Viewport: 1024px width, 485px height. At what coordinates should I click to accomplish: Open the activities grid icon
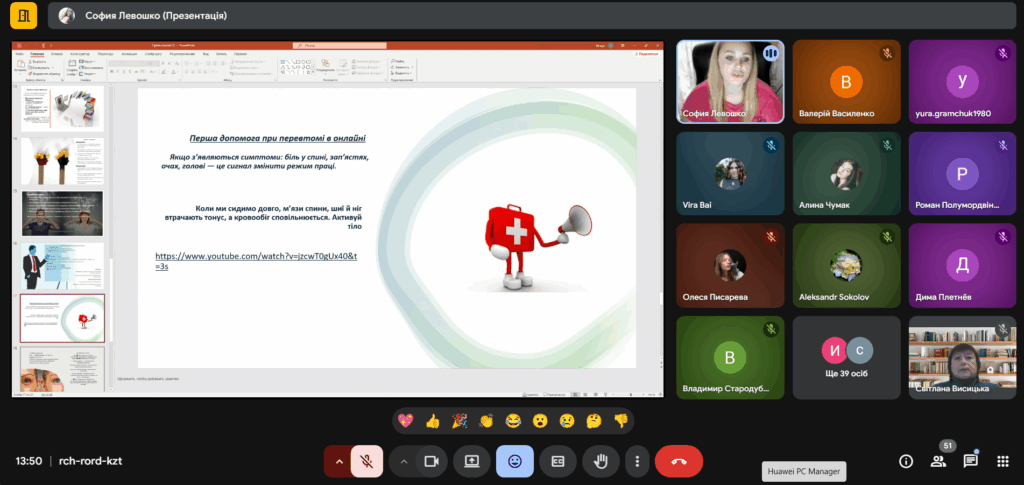click(1002, 461)
